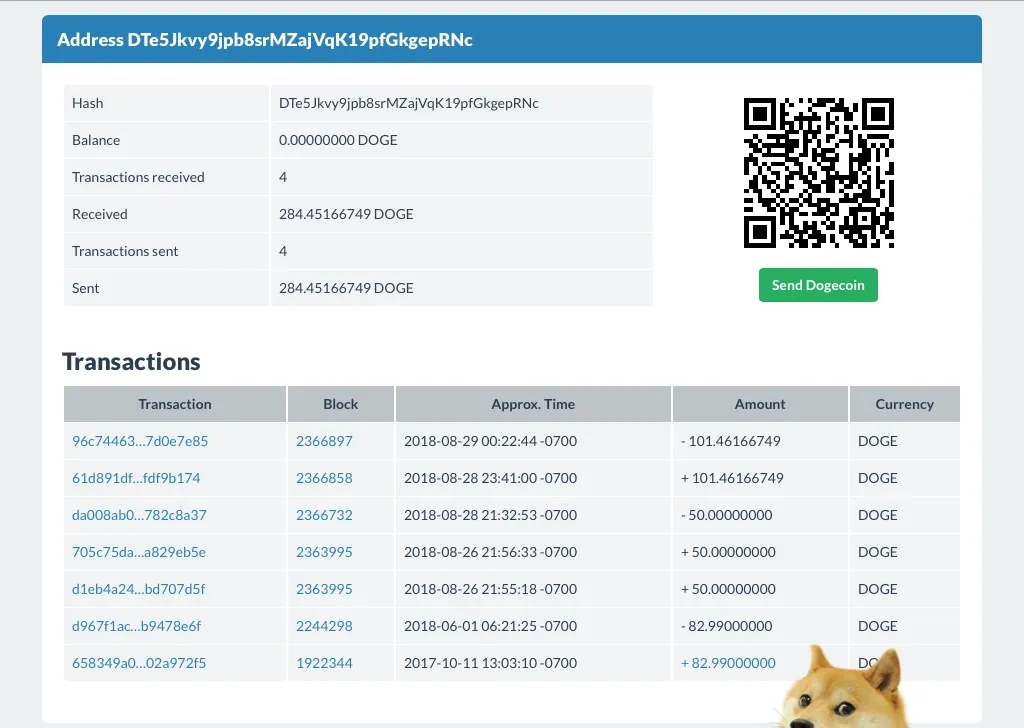Image resolution: width=1024 pixels, height=728 pixels.
Task: Click time 2018-08-28 21:32:53 -0700
Action: click(x=490, y=515)
